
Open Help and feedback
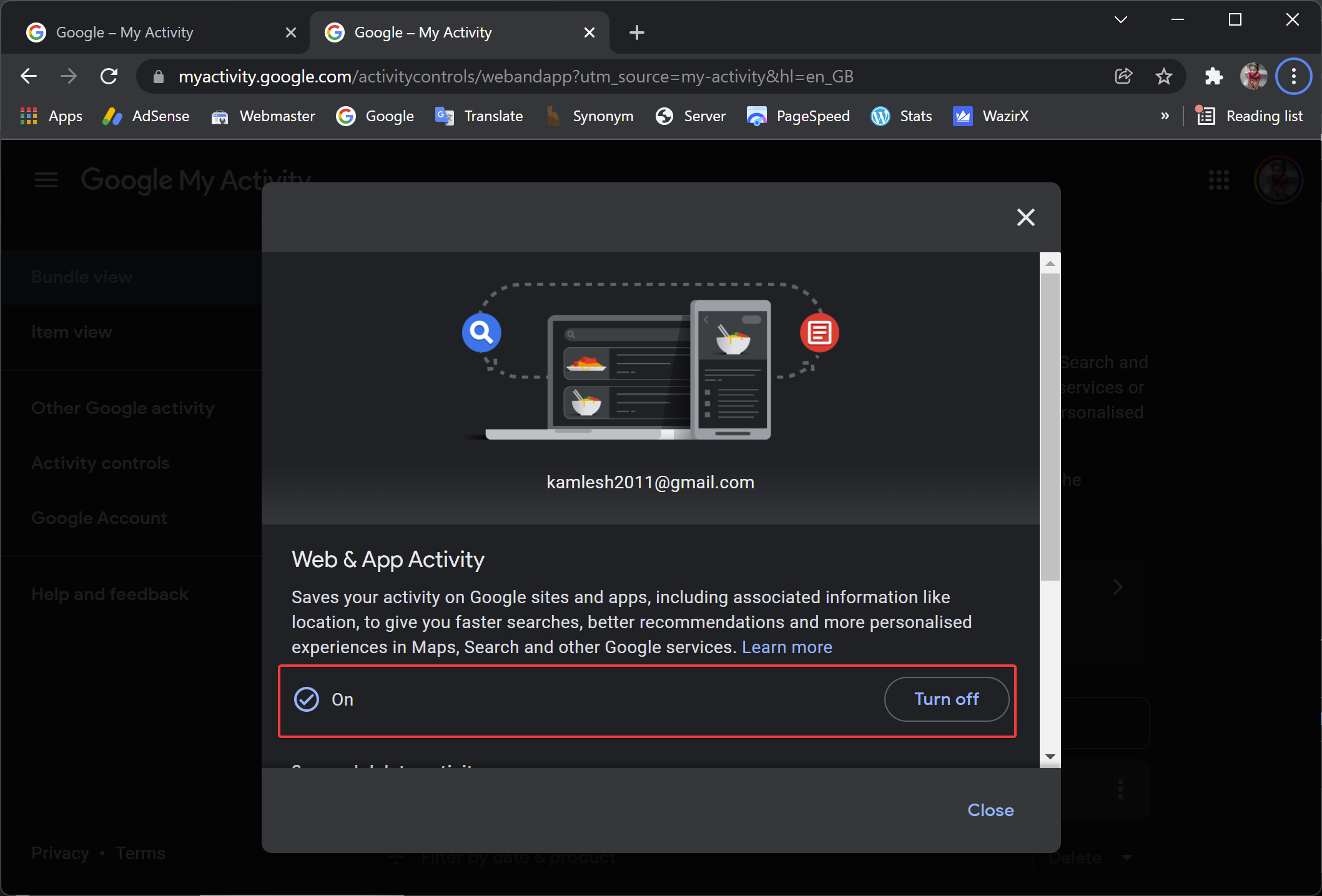[x=110, y=594]
